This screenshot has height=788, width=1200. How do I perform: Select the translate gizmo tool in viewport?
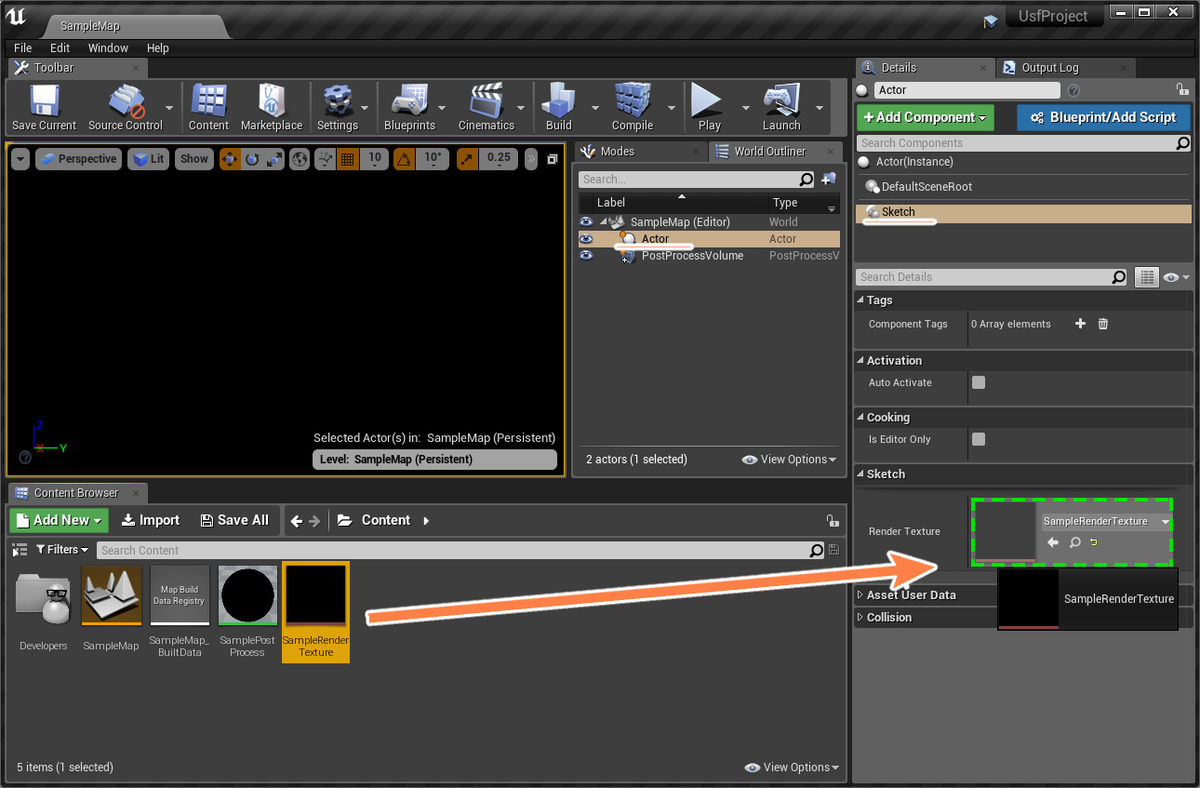pyautogui.click(x=230, y=159)
